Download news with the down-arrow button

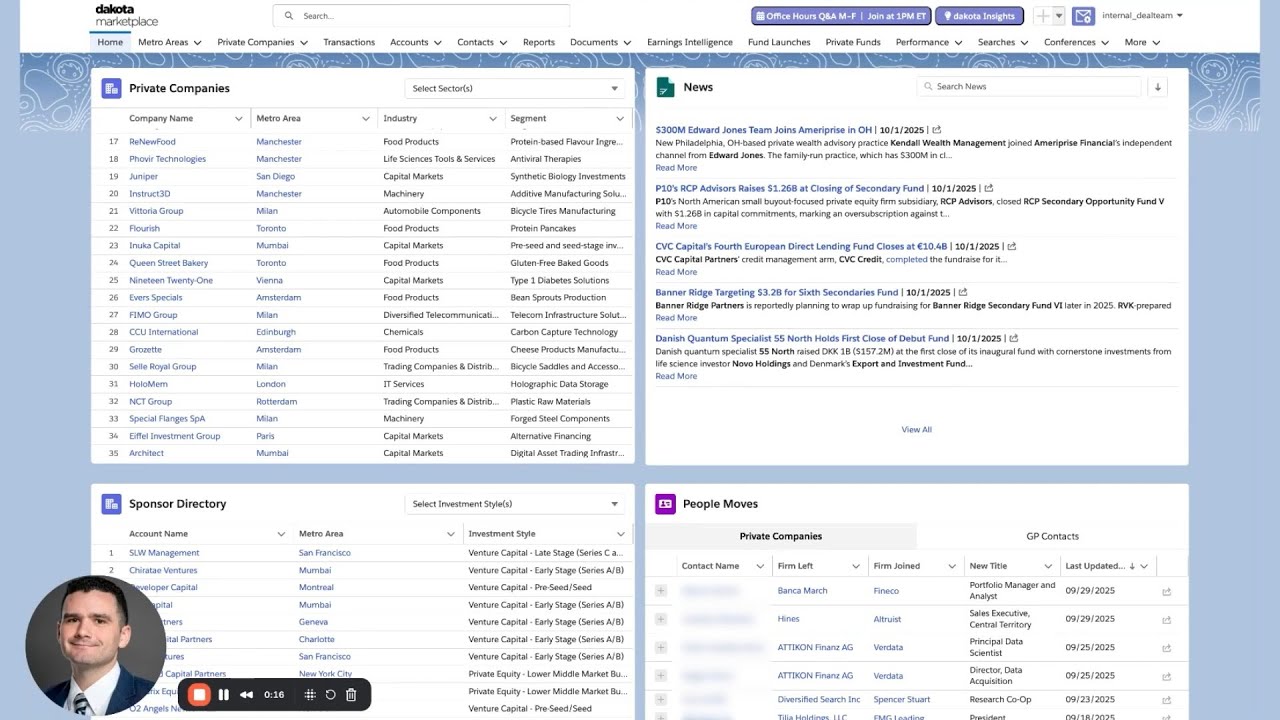tap(1157, 87)
